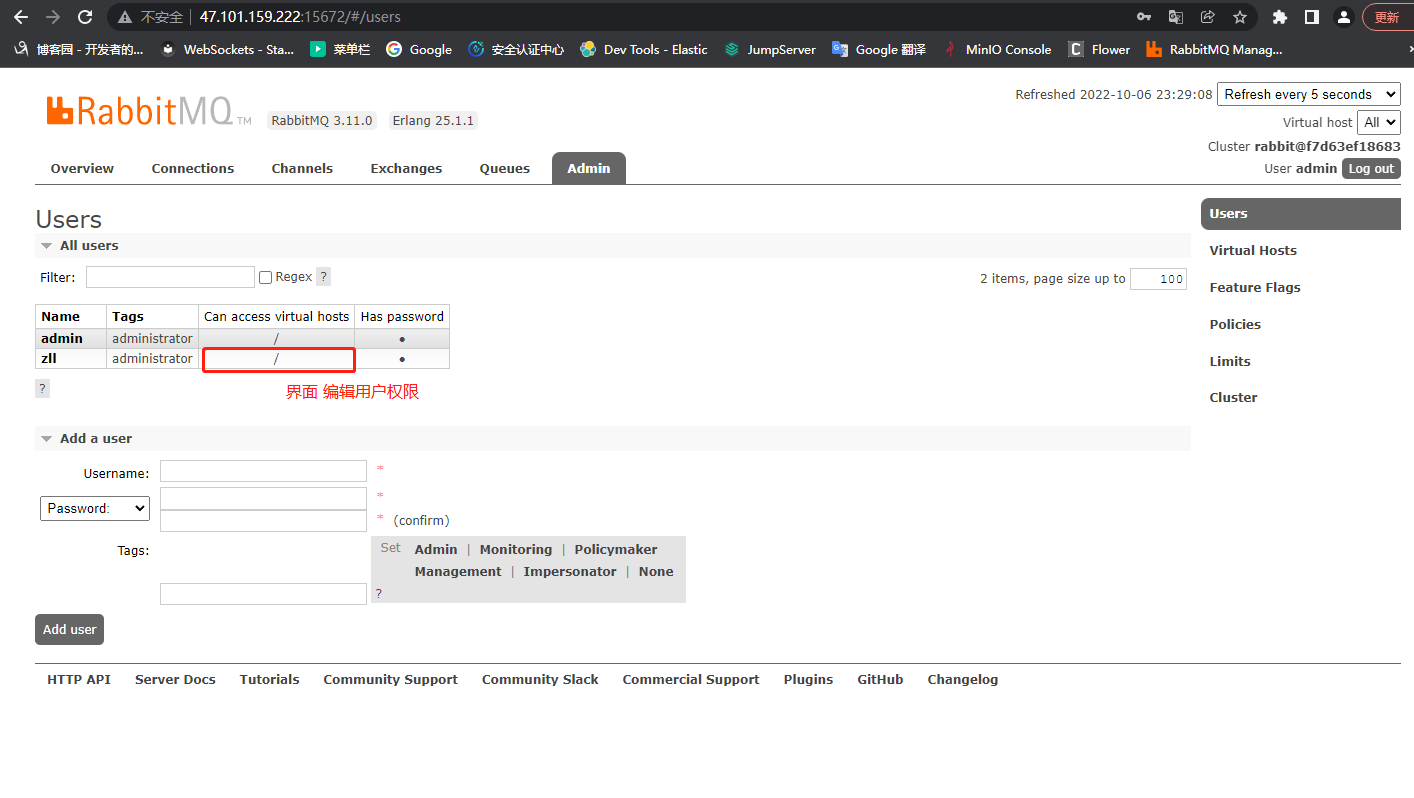Switch to the Queues tab
Image resolution: width=1414 pixels, height=798 pixels.
505,168
